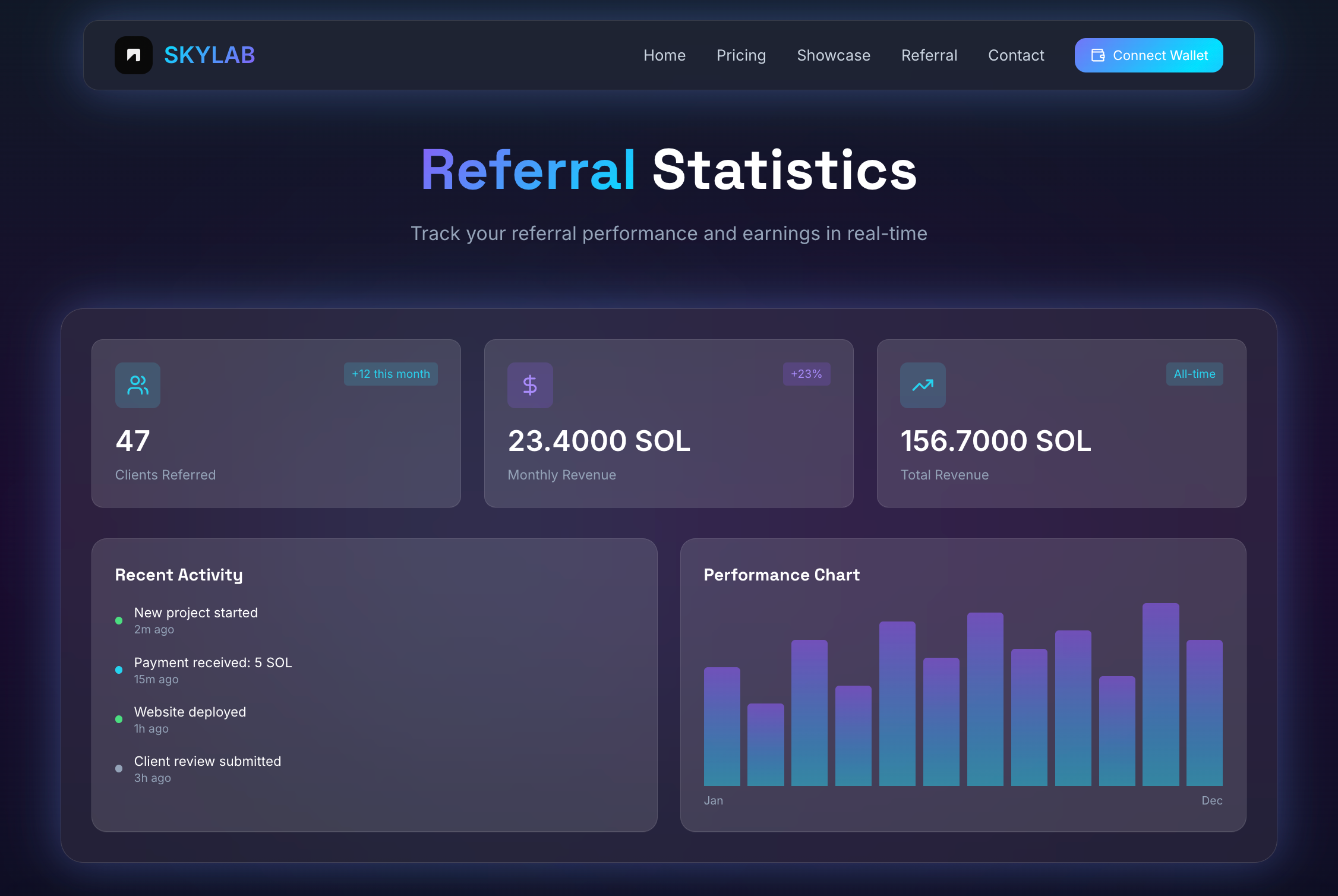
Task: Click the All-time badge
Action: pos(1194,374)
